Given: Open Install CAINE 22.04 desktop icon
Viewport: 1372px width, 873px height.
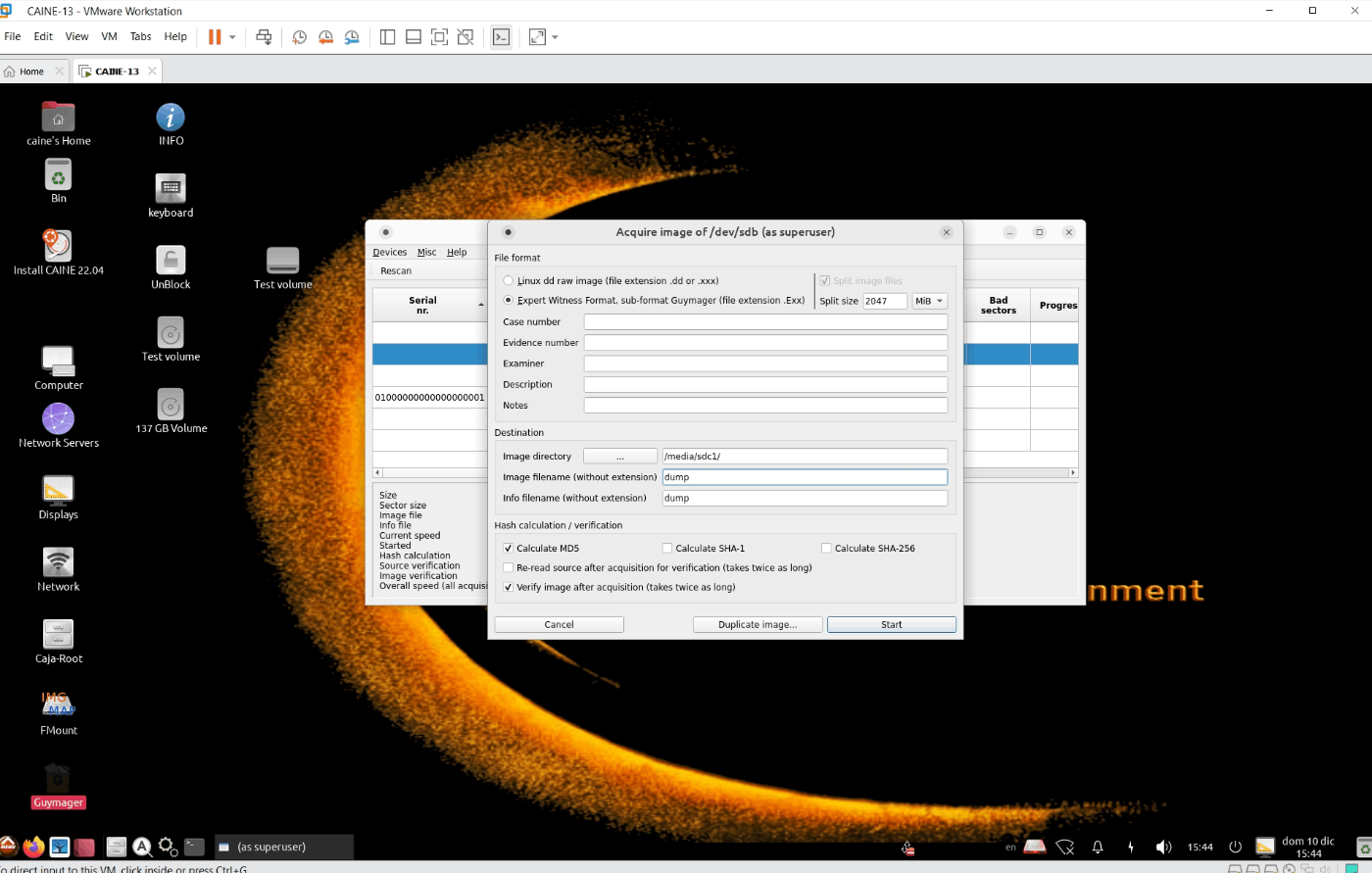Looking at the screenshot, I should click(58, 253).
